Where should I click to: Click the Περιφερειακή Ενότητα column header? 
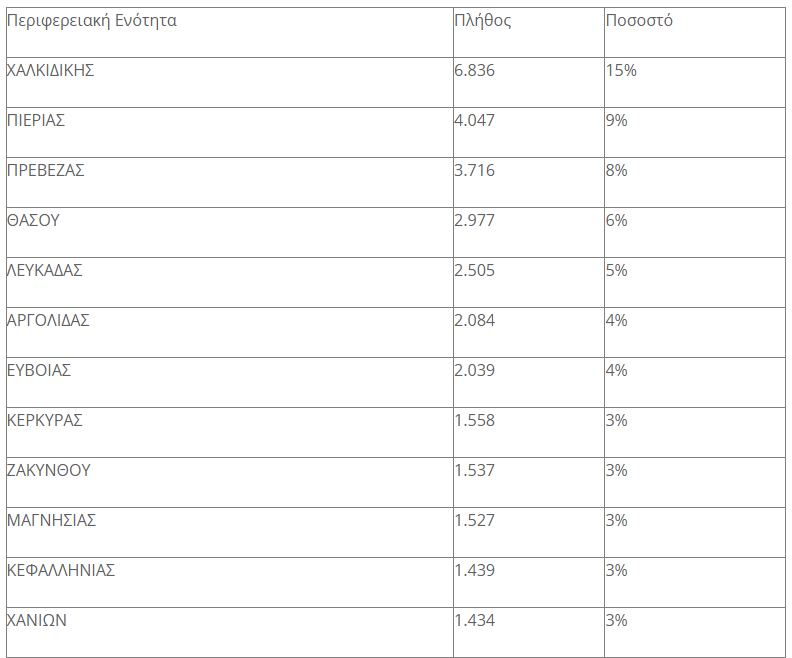92,21
